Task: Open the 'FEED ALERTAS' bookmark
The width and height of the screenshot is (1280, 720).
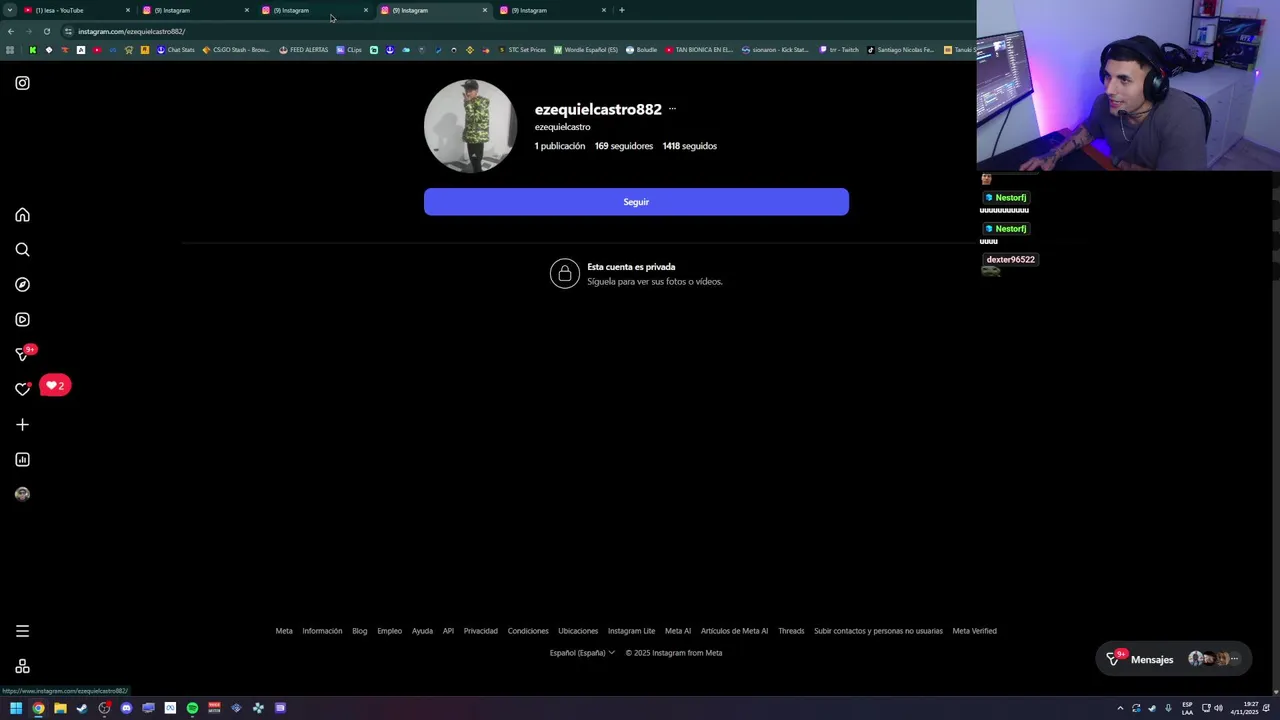Action: tap(303, 50)
